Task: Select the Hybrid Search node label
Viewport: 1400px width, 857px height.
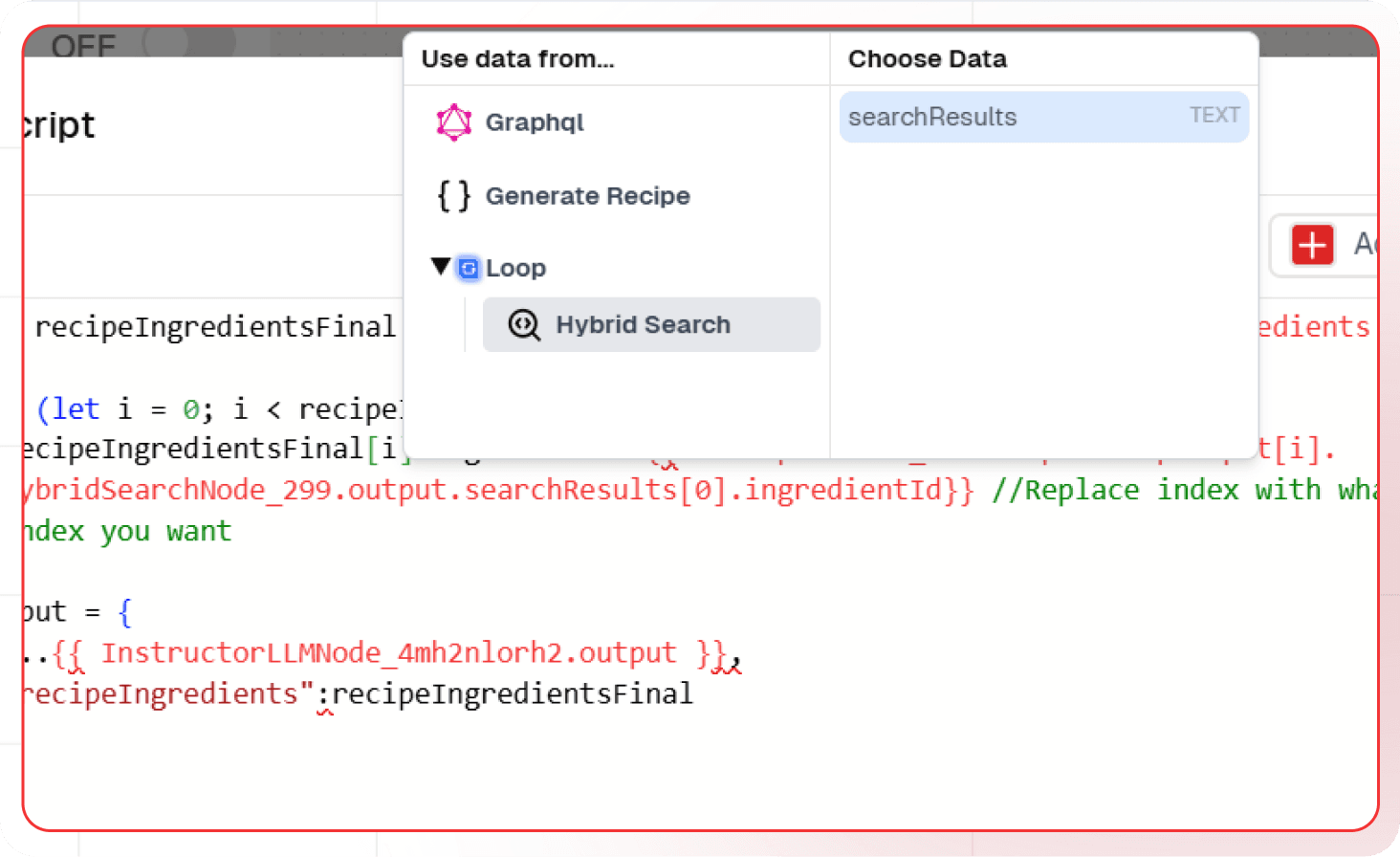Action: coord(643,325)
